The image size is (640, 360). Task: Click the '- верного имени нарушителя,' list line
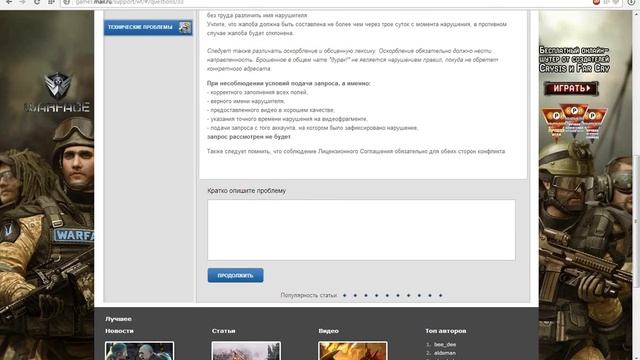coord(246,101)
